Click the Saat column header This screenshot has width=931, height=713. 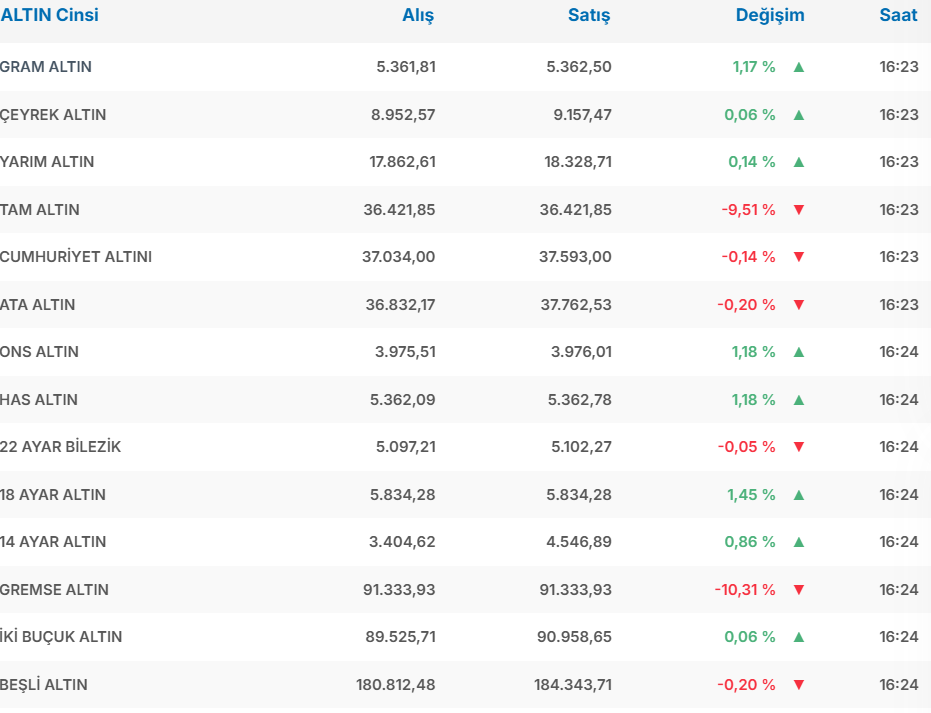(x=898, y=15)
